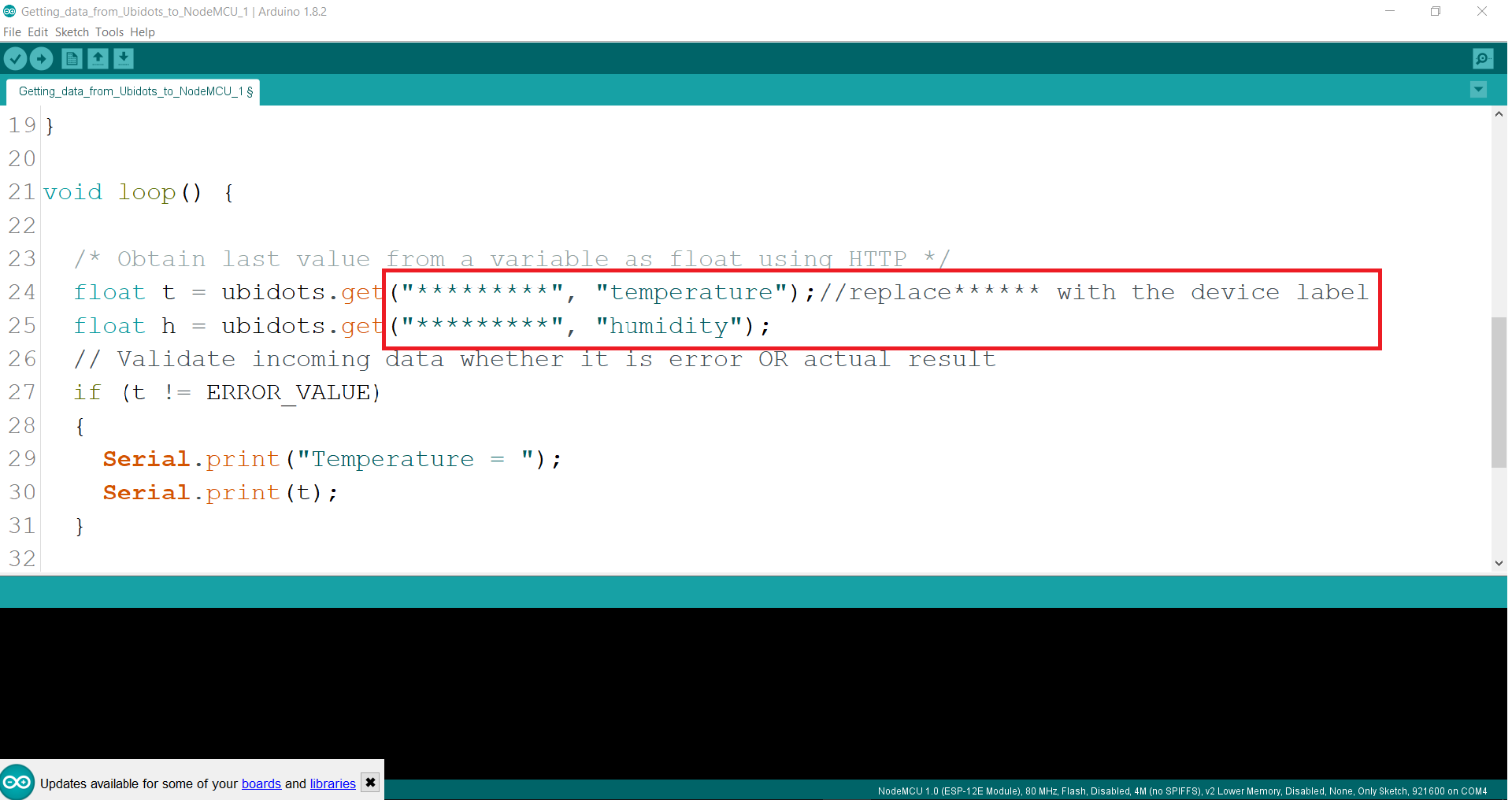Create a New sketch via toolbar icon
The height and width of the screenshot is (800, 1512).
(x=72, y=58)
